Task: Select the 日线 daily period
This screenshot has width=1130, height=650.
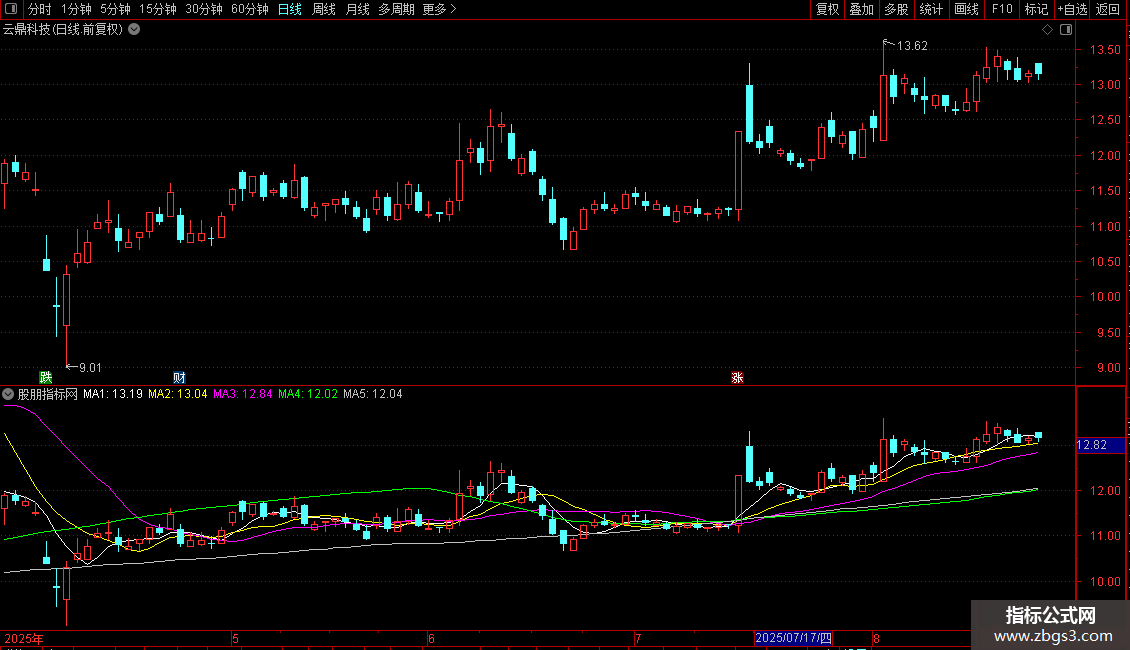Action: [290, 9]
